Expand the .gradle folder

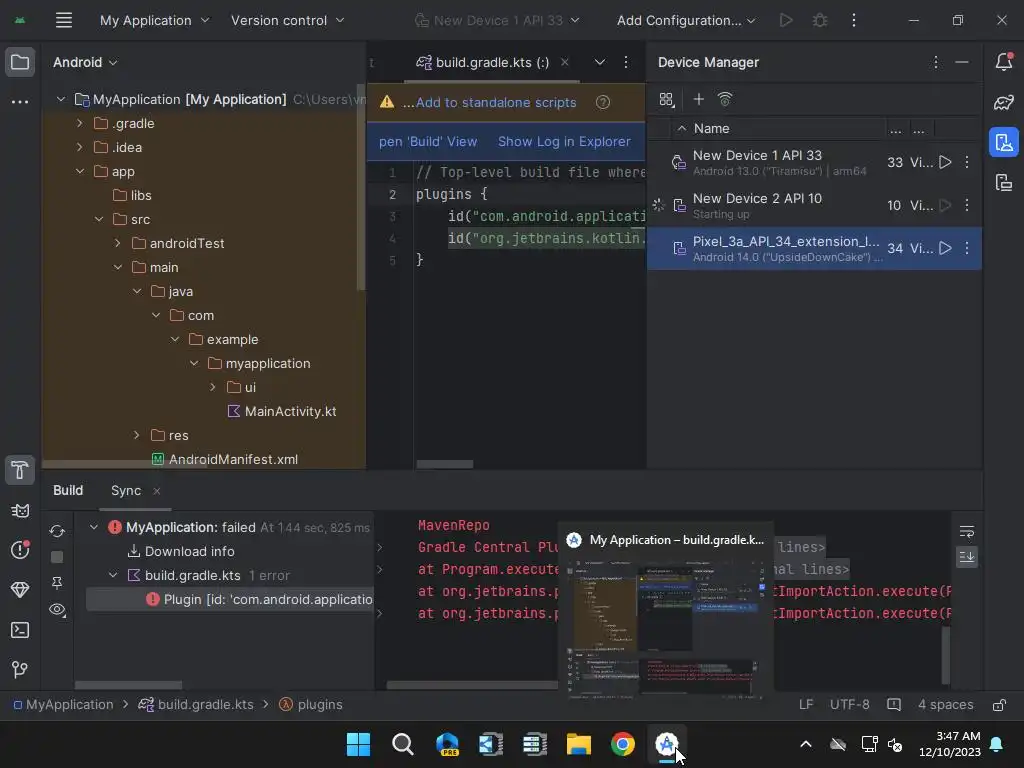pos(80,123)
